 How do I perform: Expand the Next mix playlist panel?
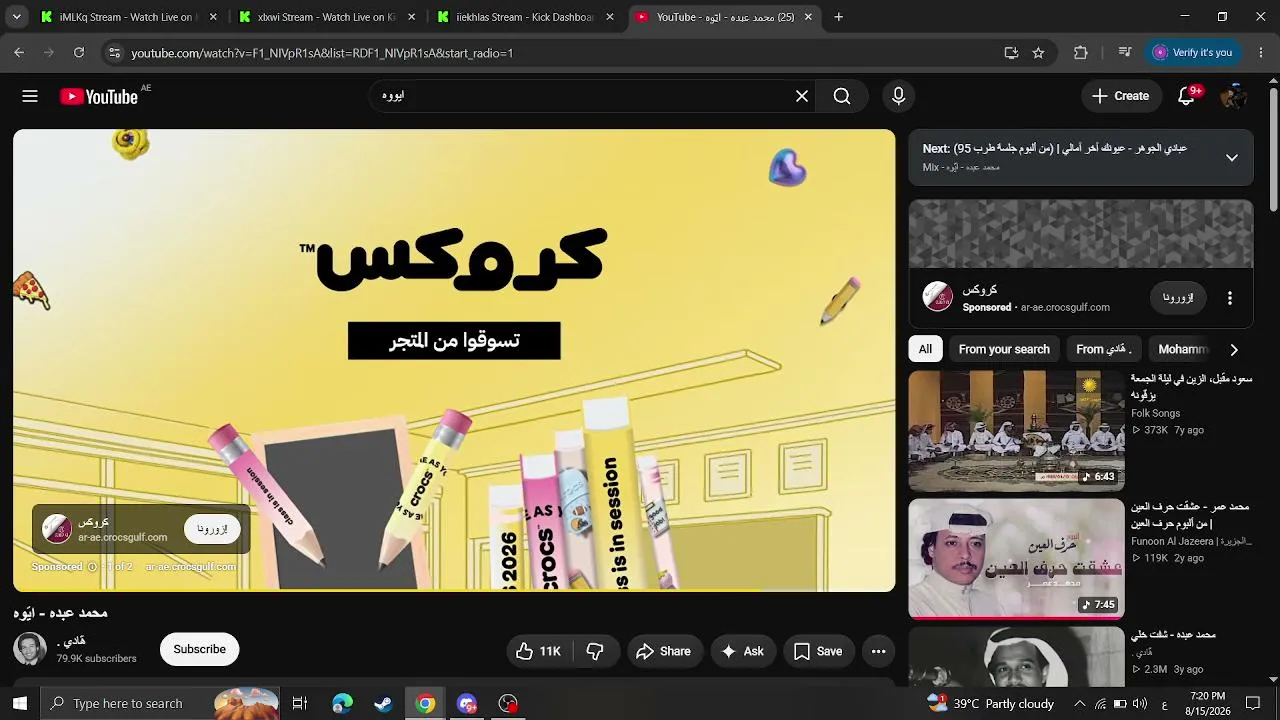[1232, 158]
